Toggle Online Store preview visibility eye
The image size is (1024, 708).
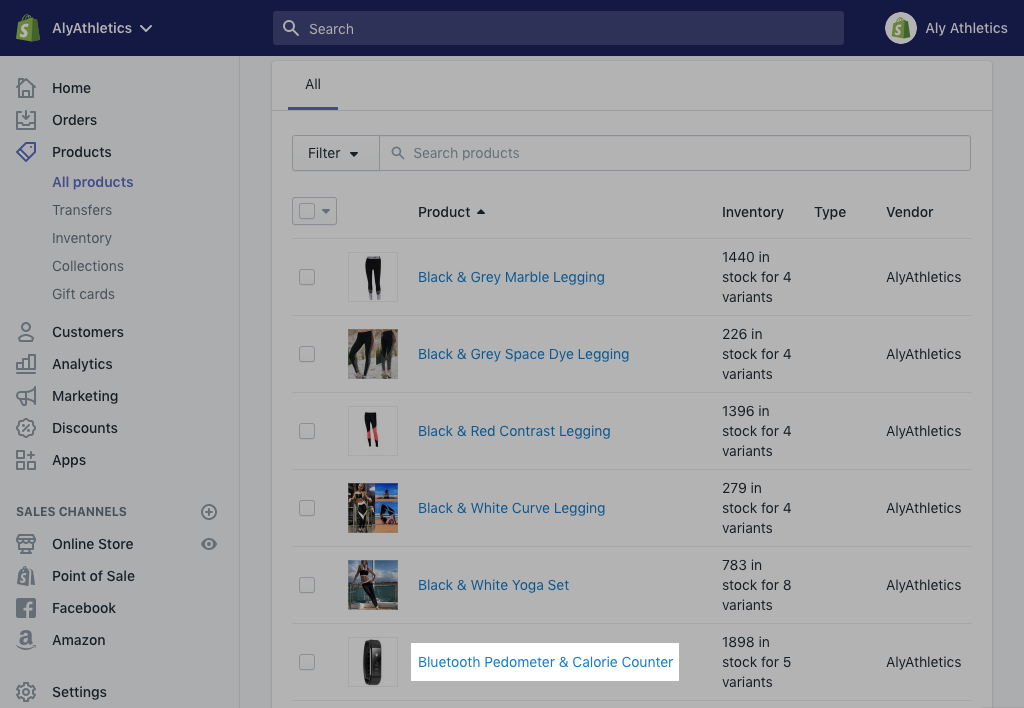coord(208,544)
